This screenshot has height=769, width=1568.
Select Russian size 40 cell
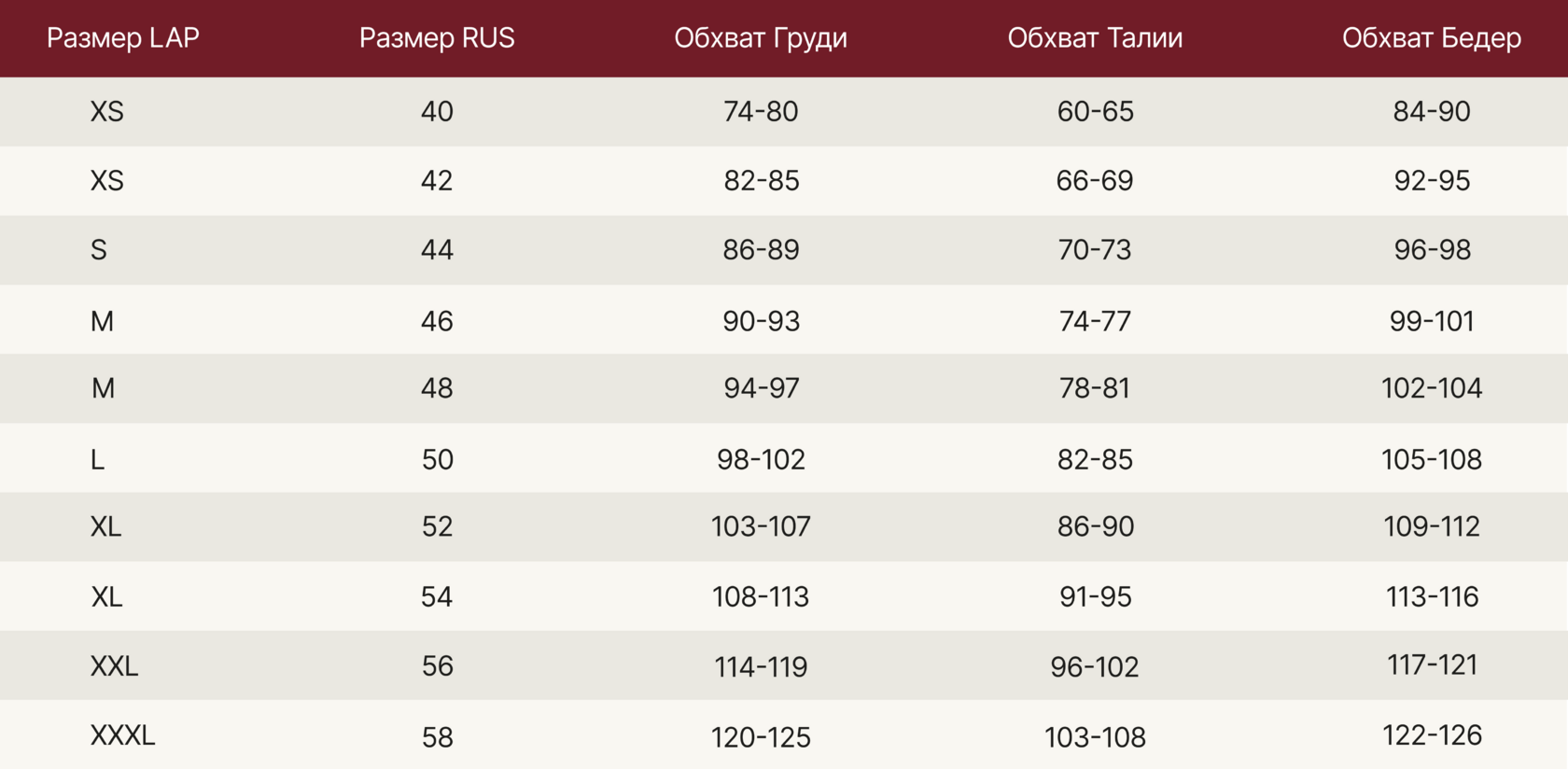(437, 112)
